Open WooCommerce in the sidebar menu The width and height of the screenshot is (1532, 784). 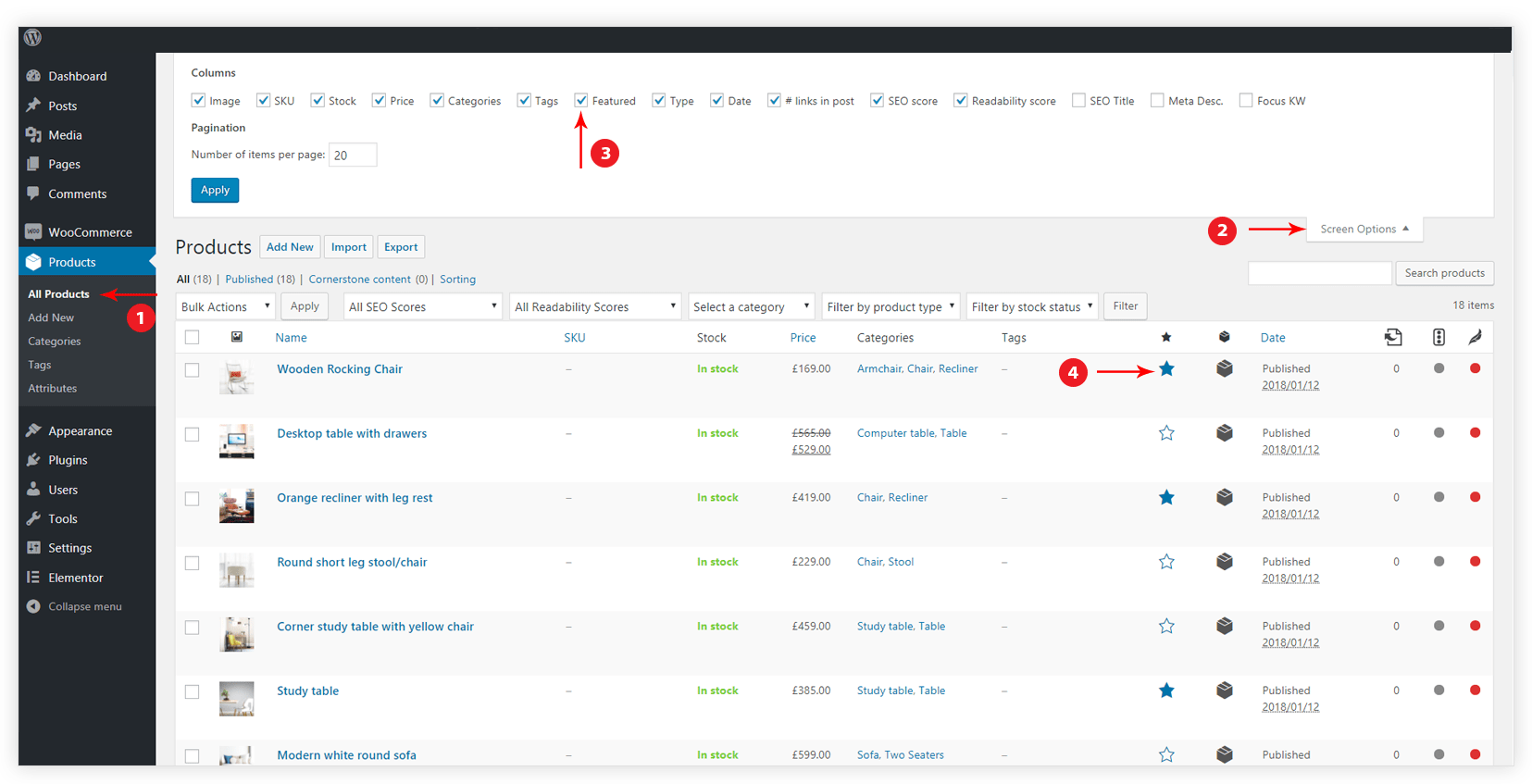(x=90, y=232)
